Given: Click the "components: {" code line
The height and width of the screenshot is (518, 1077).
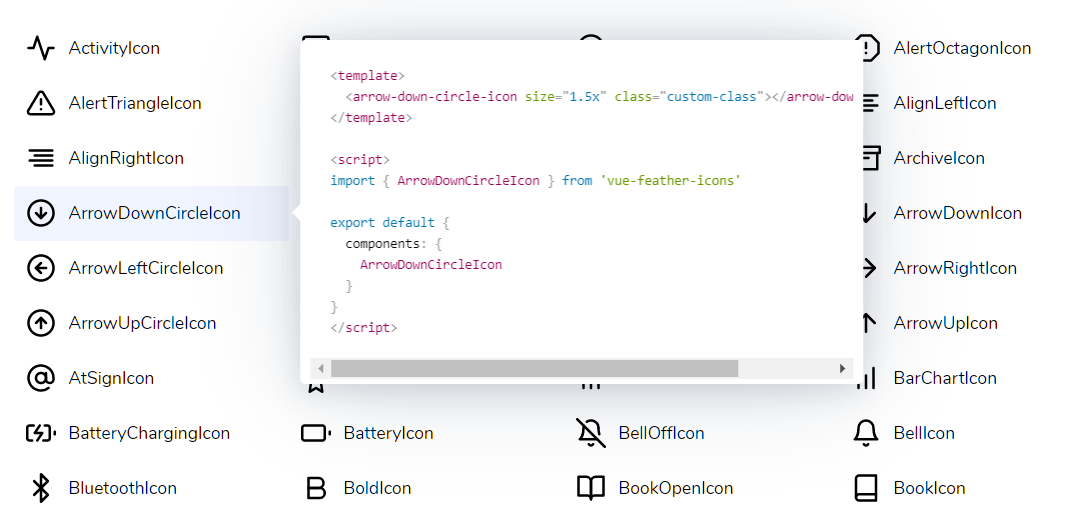Looking at the screenshot, I should [394, 244].
